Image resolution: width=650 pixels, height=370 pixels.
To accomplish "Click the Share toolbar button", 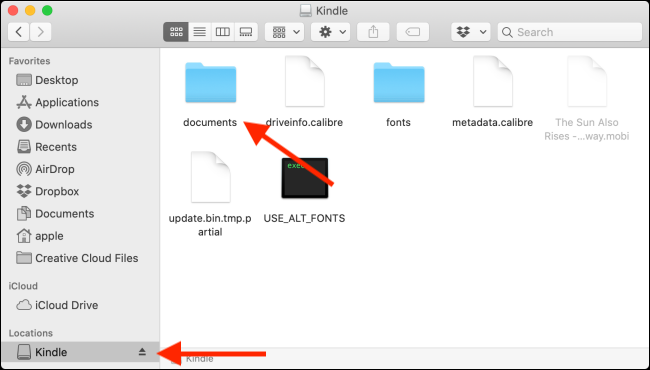I will click(373, 32).
